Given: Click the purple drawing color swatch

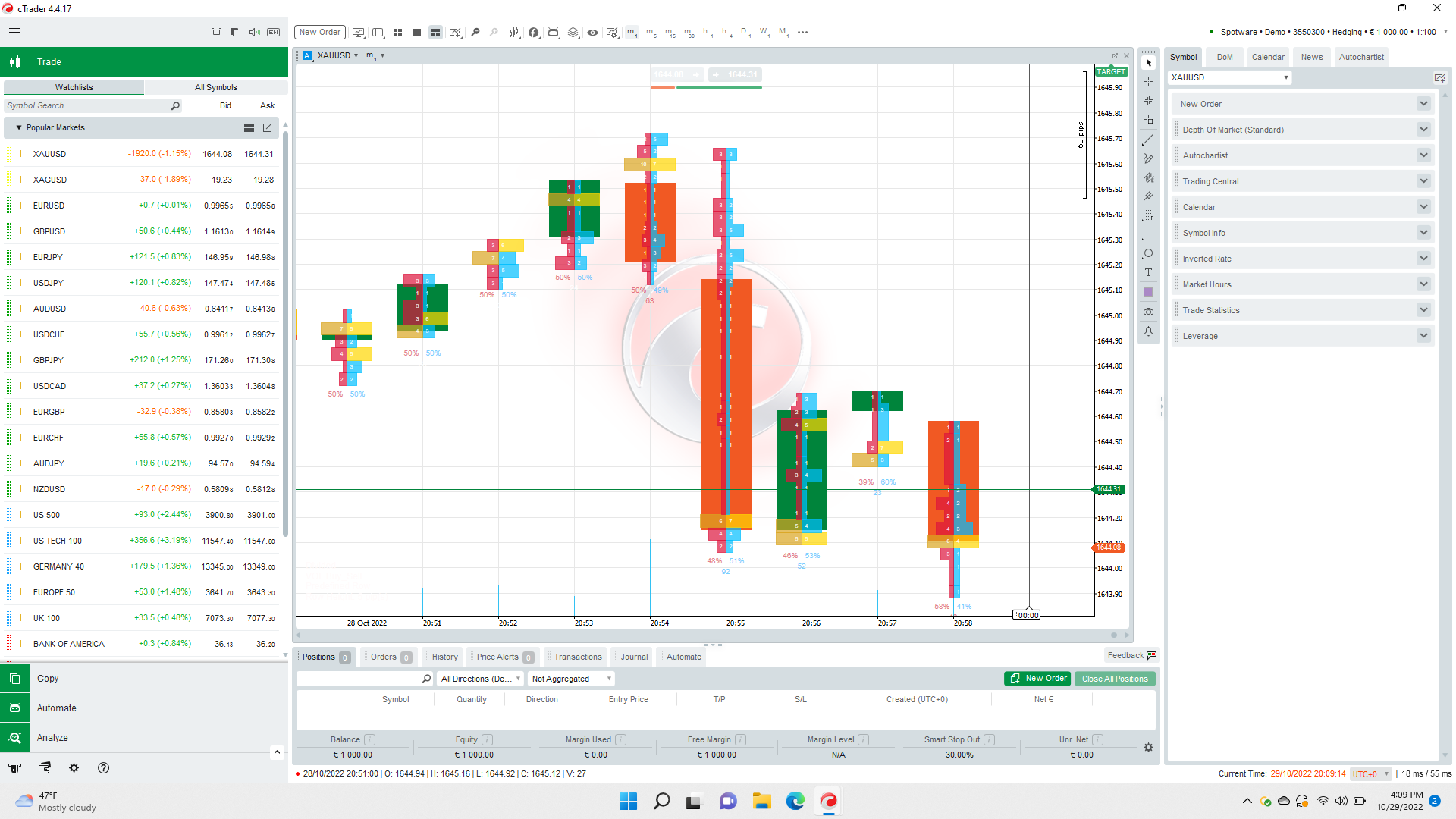Looking at the screenshot, I should [x=1148, y=293].
